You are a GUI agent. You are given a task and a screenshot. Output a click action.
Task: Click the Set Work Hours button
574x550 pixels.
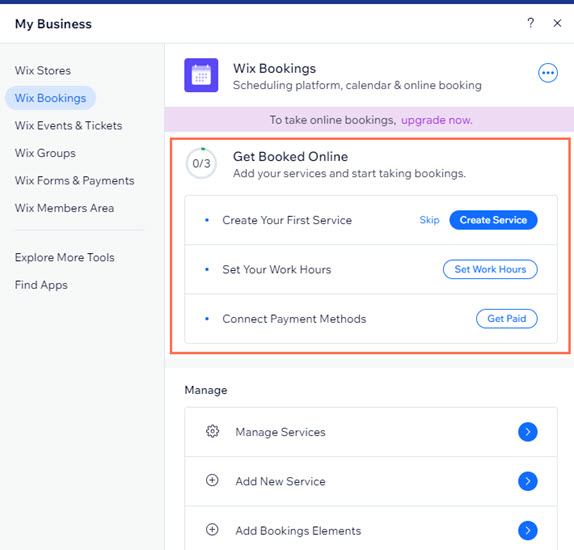coord(490,269)
